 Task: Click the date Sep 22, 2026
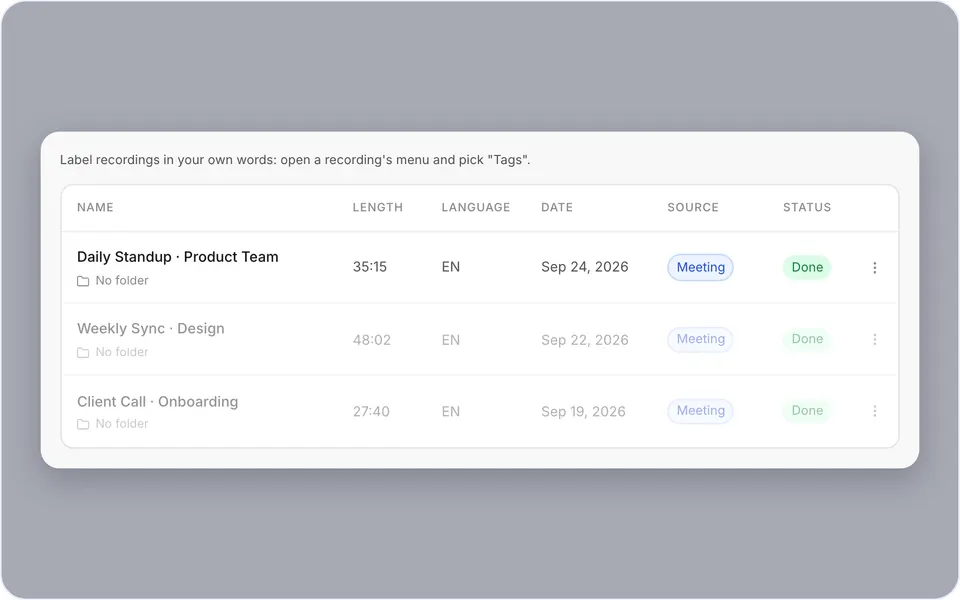coord(585,340)
